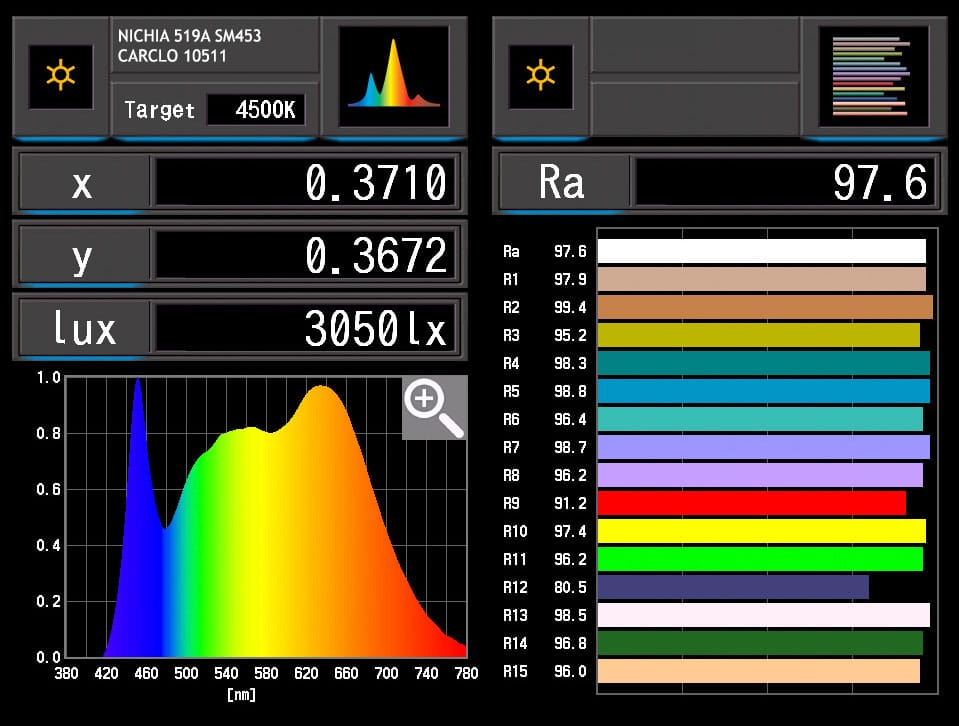Tap the lux display item label

(82, 328)
